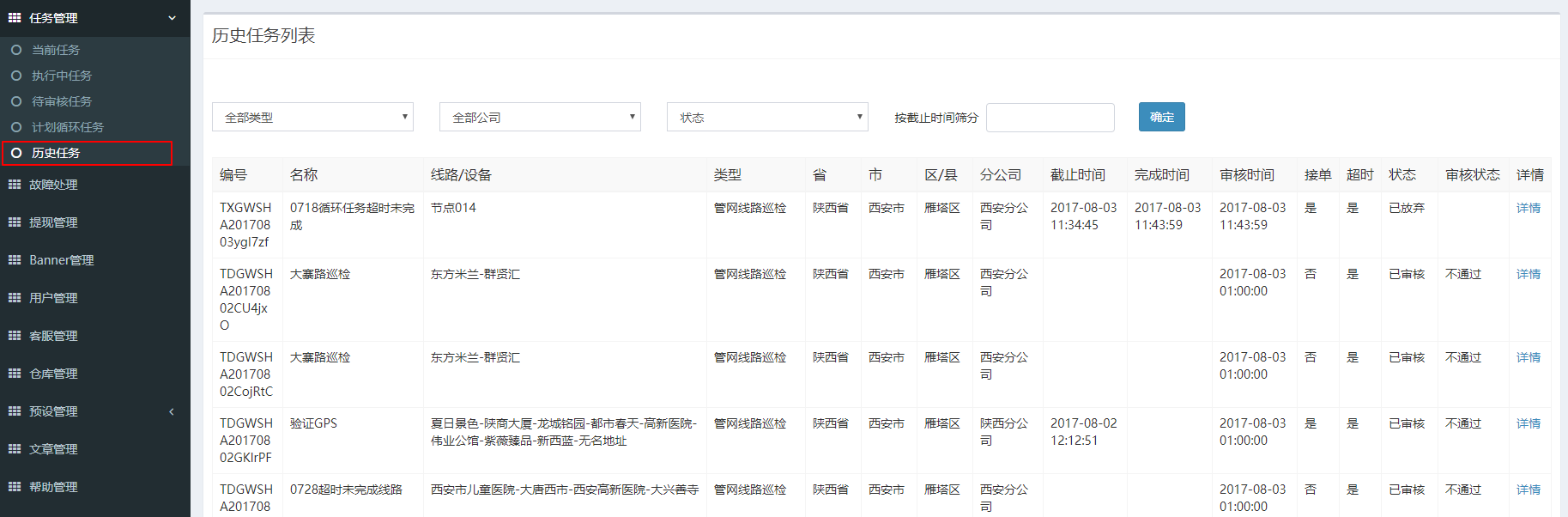Collapse 任务管理 menu with chevron
This screenshot has height=517, width=1568.
172,18
